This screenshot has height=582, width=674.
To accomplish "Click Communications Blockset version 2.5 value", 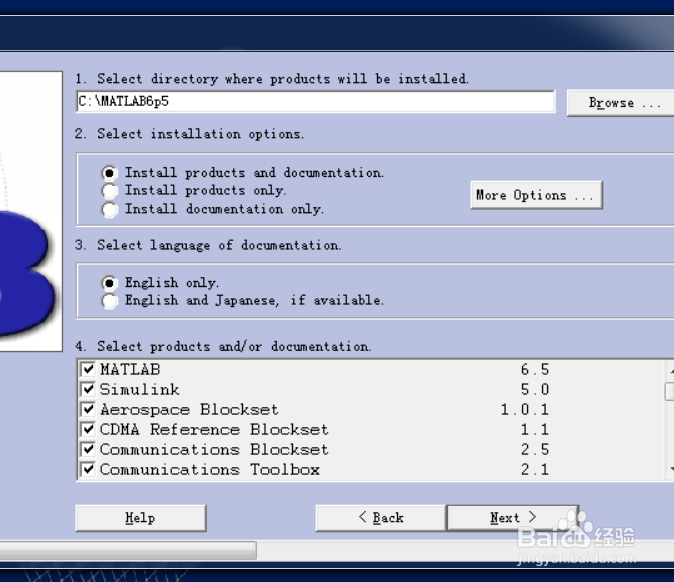I will (x=535, y=449).
